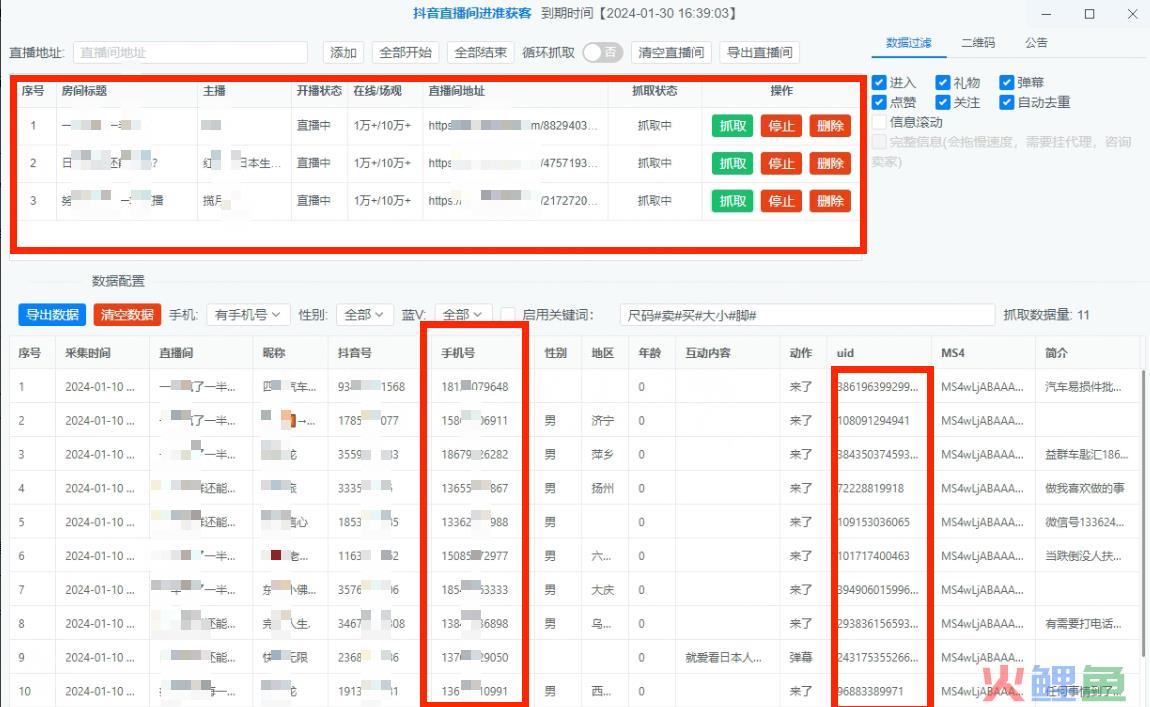The height and width of the screenshot is (707, 1150).
Task: Uncheck the 弹幕 filter checkbox
Action: pyautogui.click(x=1007, y=83)
